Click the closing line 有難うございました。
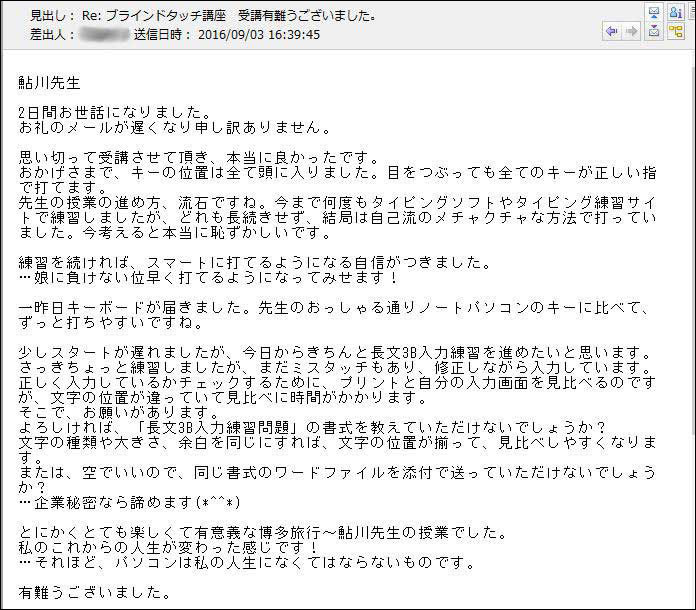 [x=95, y=593]
